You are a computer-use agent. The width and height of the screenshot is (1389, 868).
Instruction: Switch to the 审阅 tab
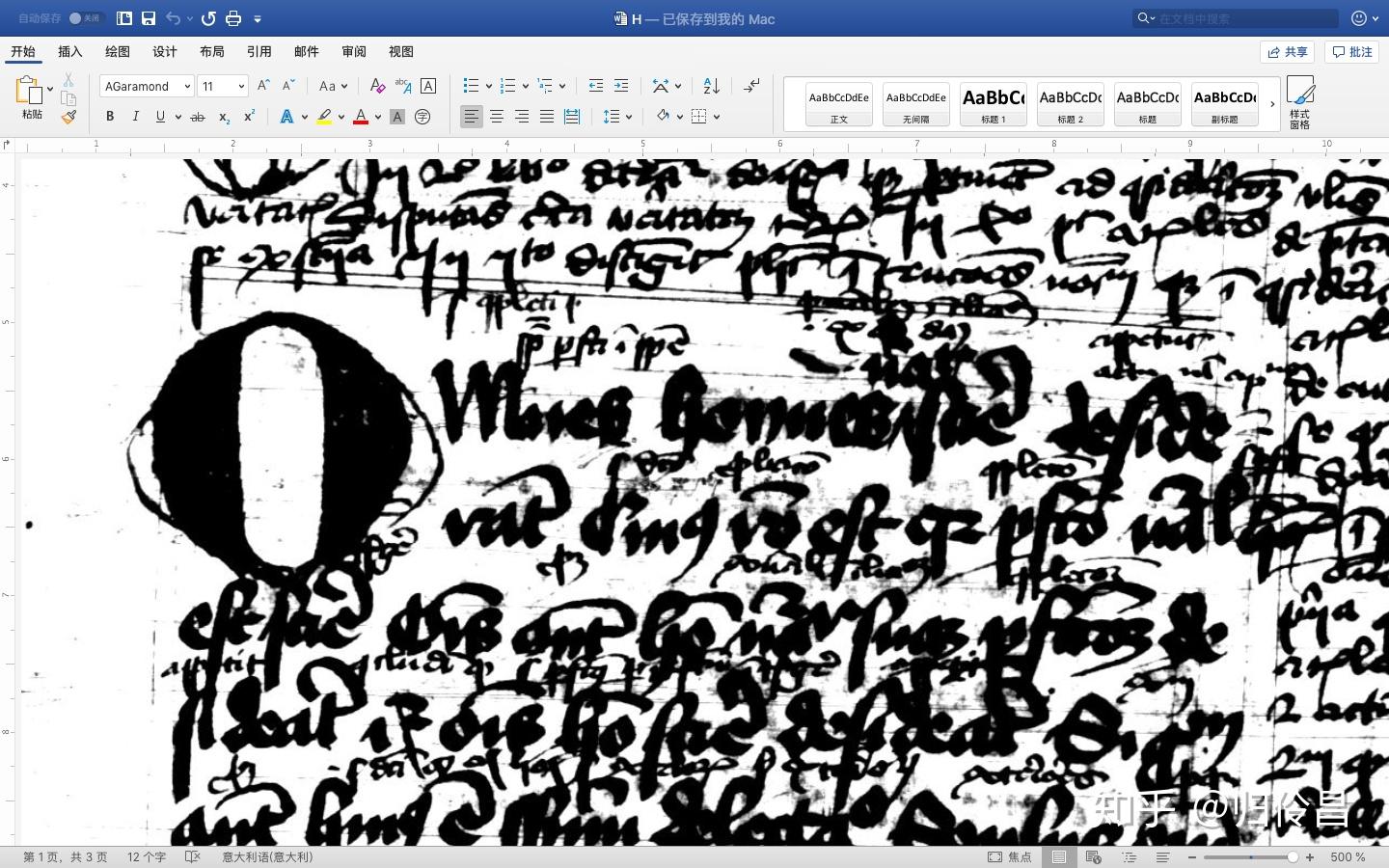354,52
